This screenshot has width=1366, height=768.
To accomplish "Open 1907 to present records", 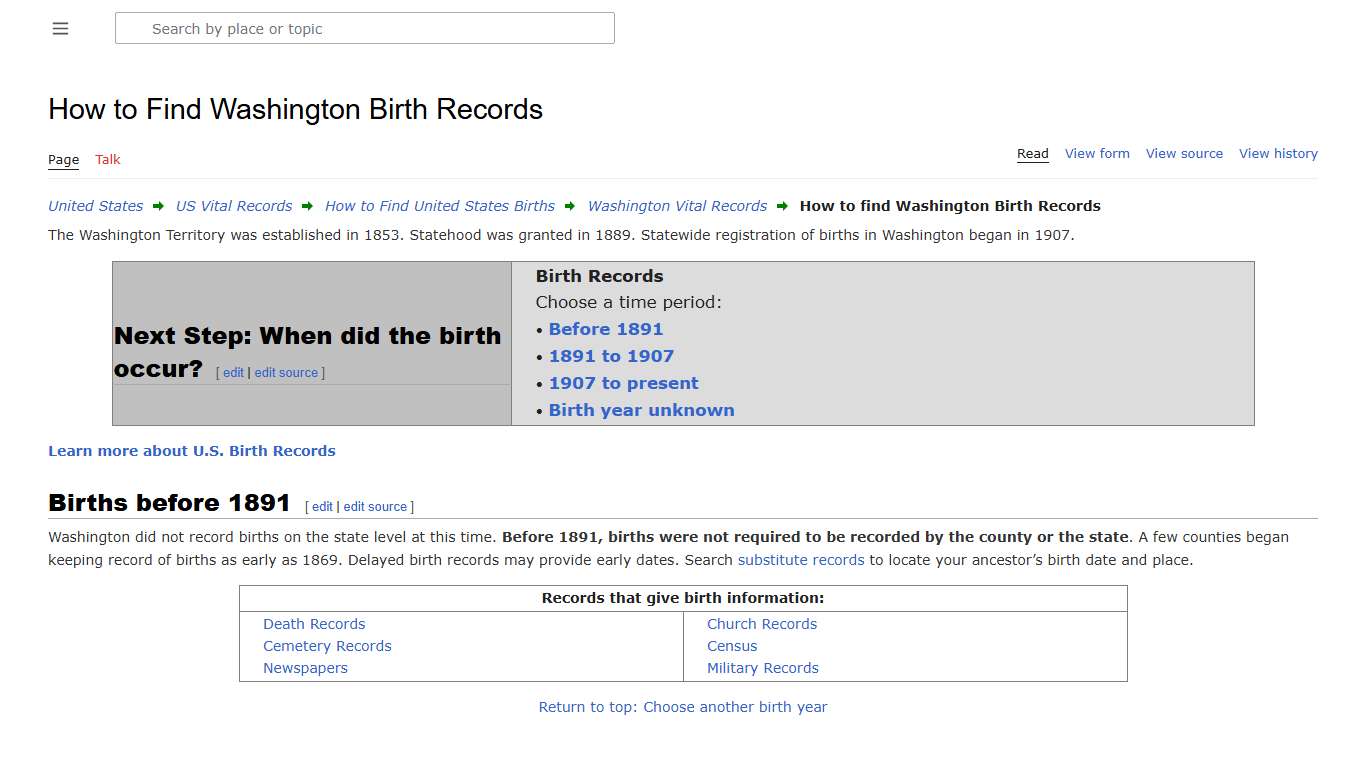I will click(623, 383).
